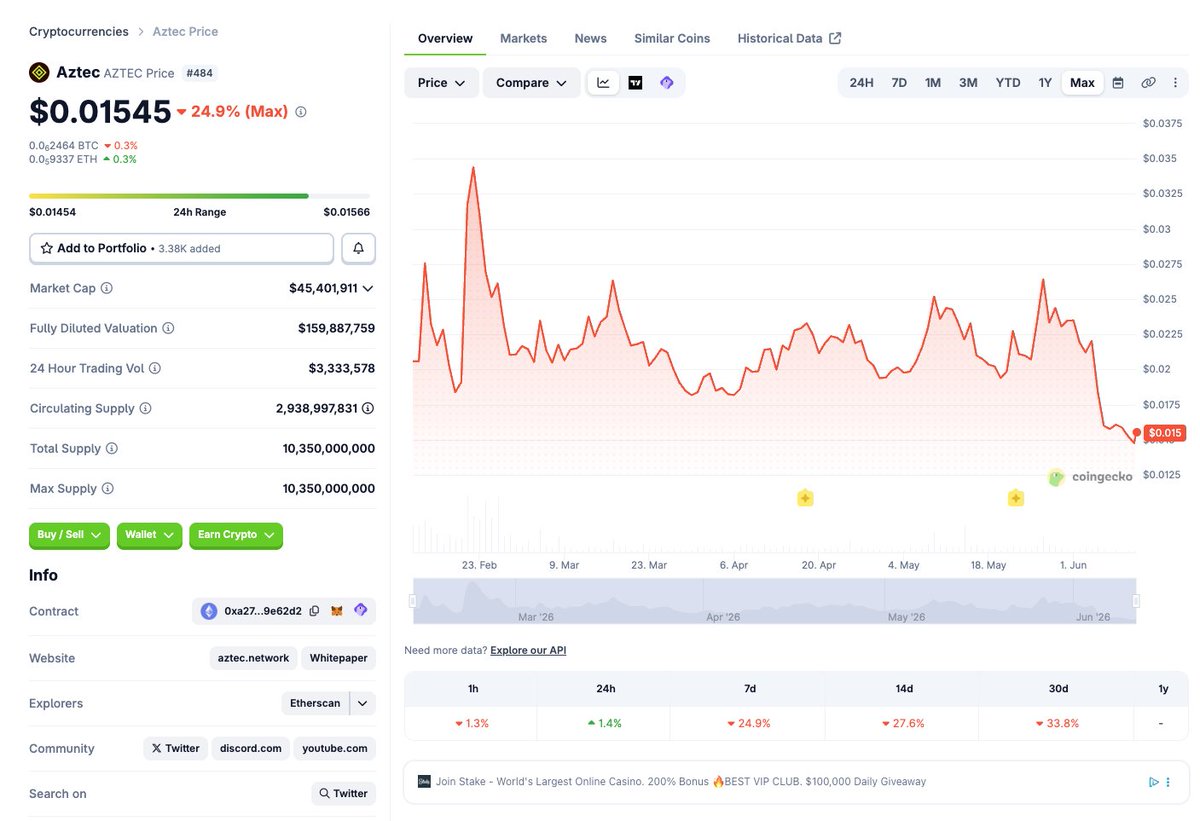Open the Whitepaper link
This screenshot has width=1200, height=821.
338,658
